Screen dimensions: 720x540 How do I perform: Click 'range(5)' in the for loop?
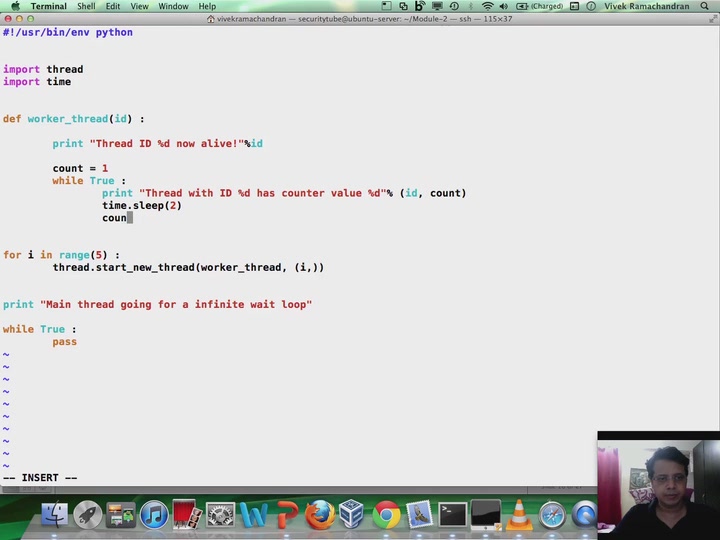(x=83, y=255)
